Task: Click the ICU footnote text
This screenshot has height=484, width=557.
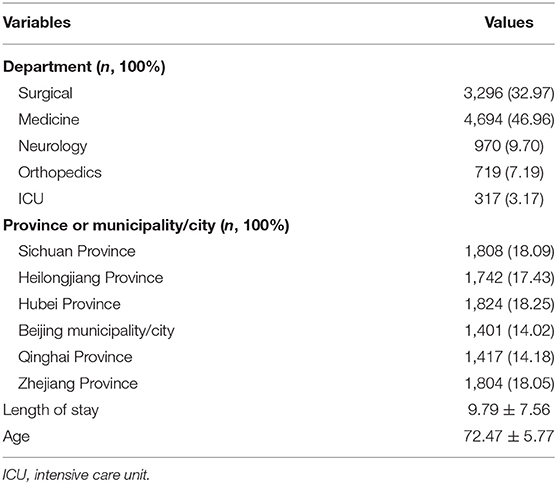Action: (x=76, y=475)
